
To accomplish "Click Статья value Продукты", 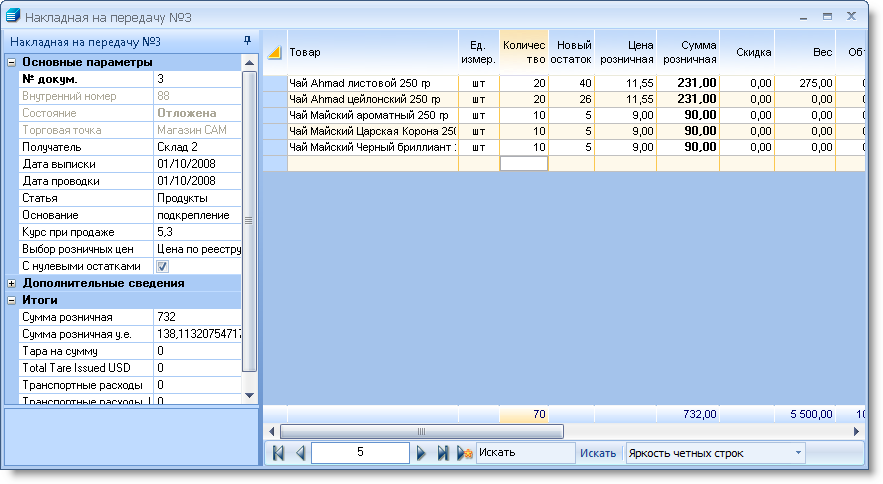I will (197, 198).
